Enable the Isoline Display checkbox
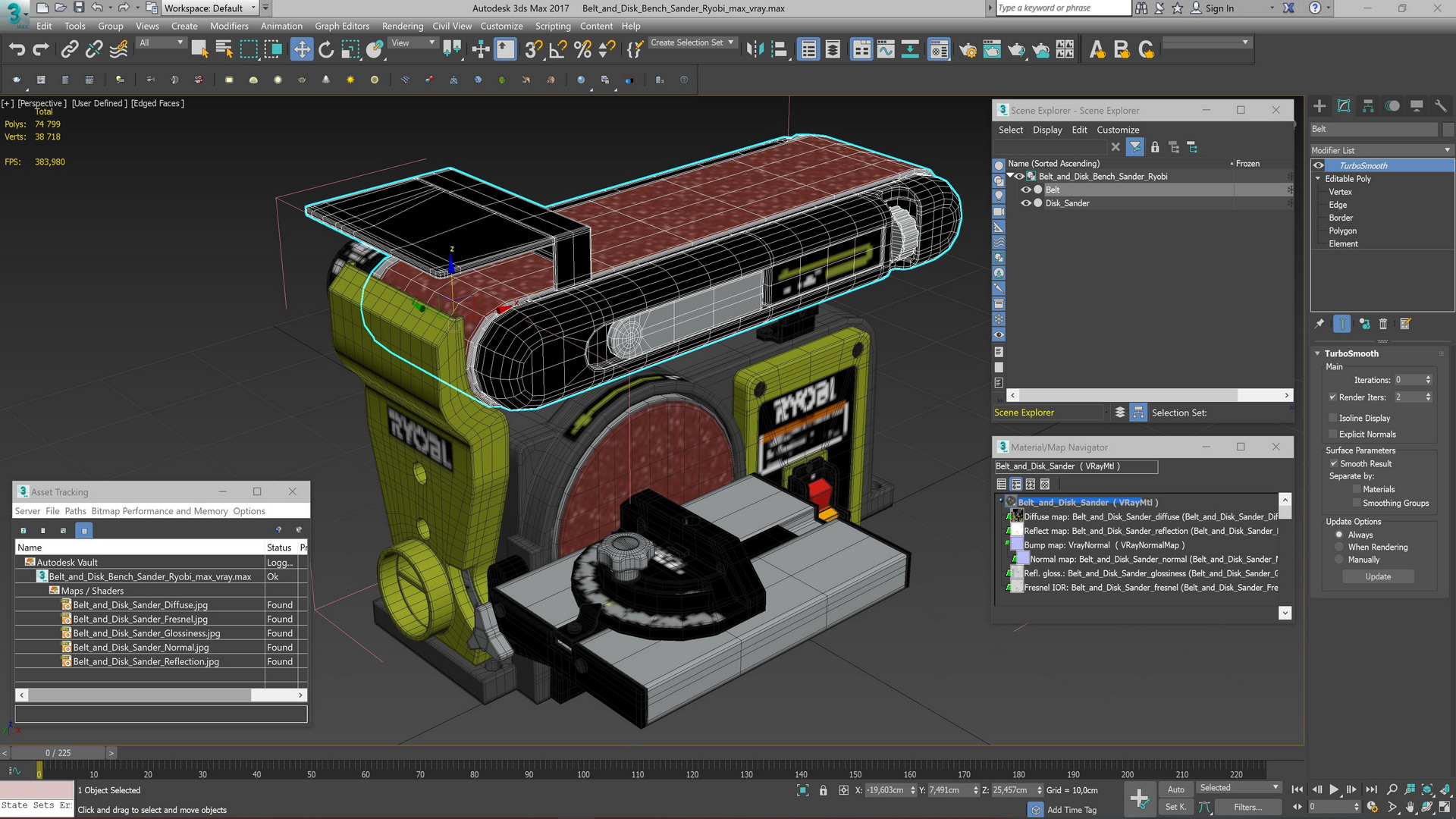1456x819 pixels. [x=1332, y=418]
